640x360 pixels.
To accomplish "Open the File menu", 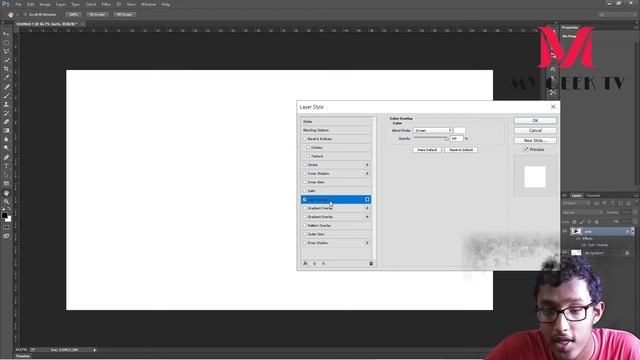I will point(18,4).
